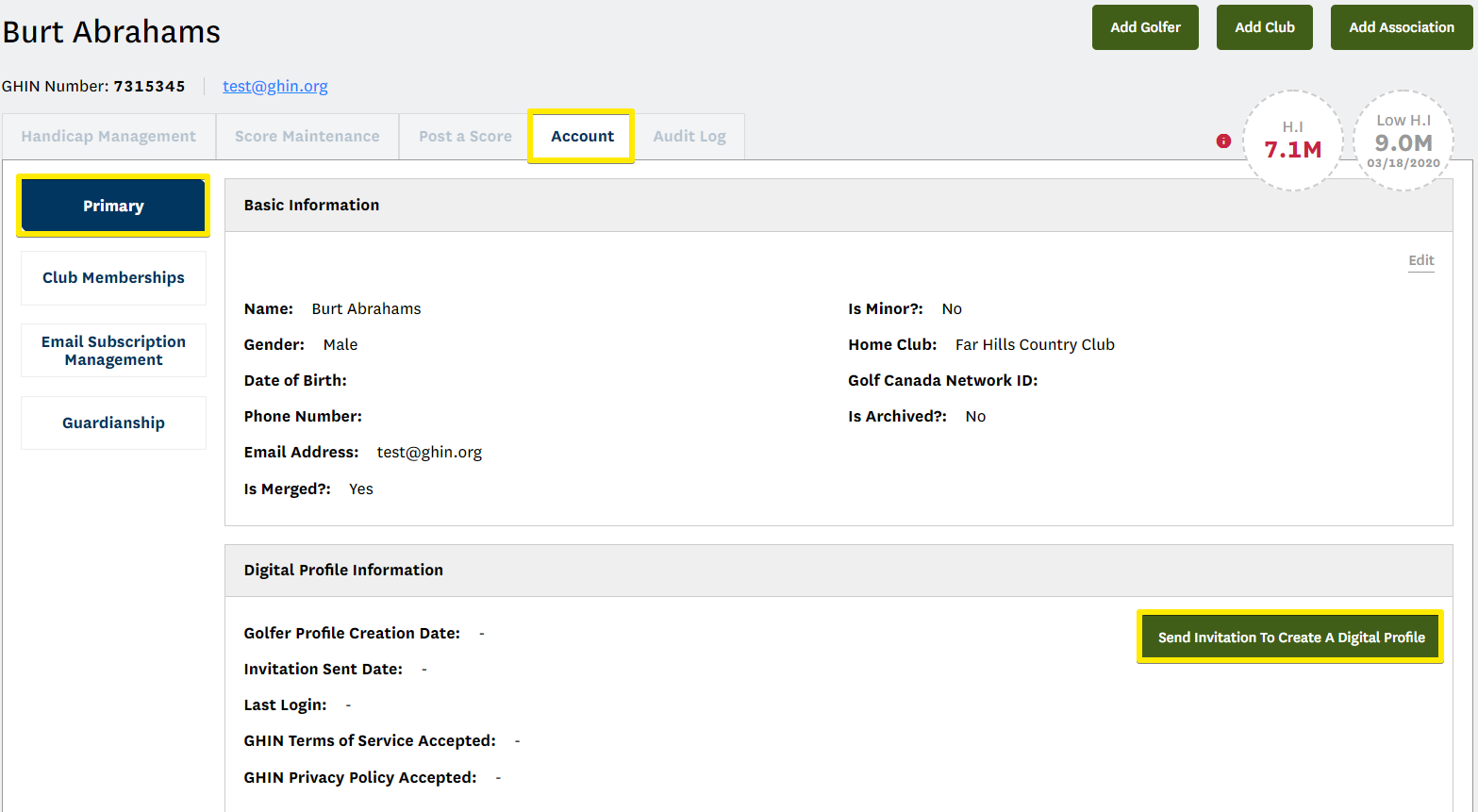Click the Name value Burt Abrahams

(x=366, y=309)
